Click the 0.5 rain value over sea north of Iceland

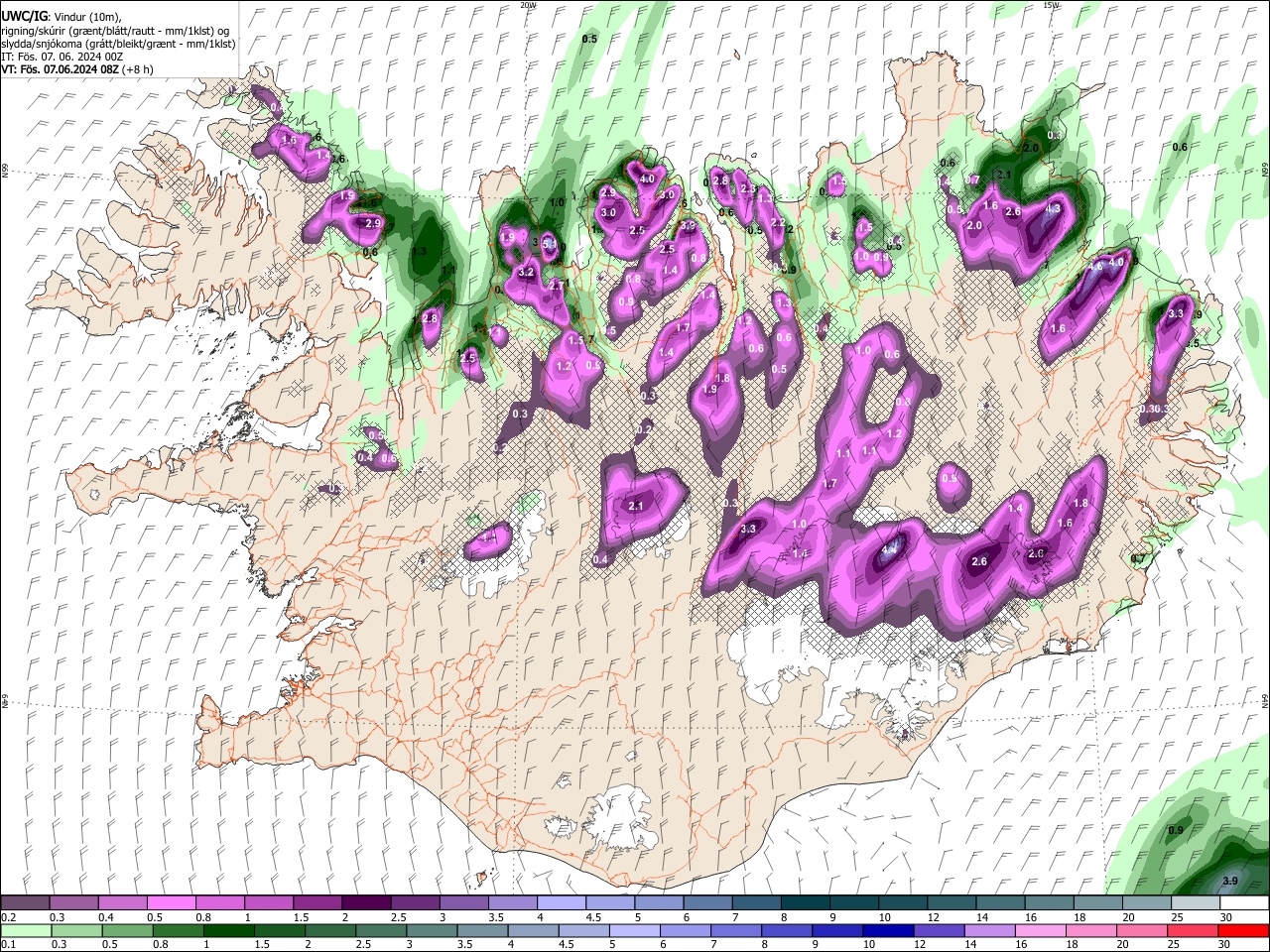coord(589,39)
